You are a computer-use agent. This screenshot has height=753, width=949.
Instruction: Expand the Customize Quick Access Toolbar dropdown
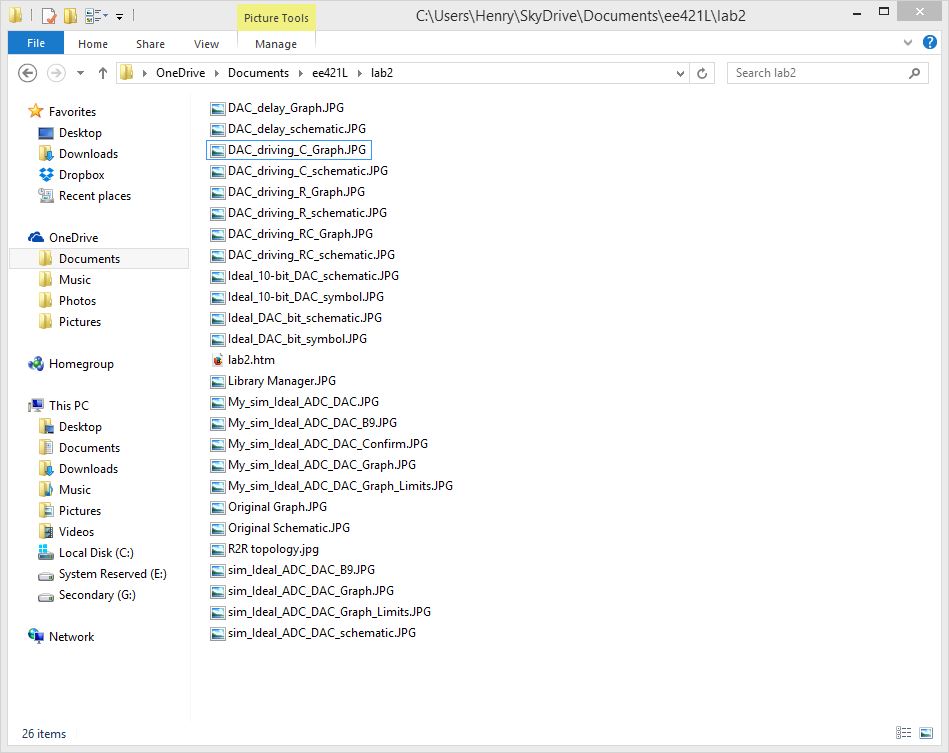(x=120, y=15)
